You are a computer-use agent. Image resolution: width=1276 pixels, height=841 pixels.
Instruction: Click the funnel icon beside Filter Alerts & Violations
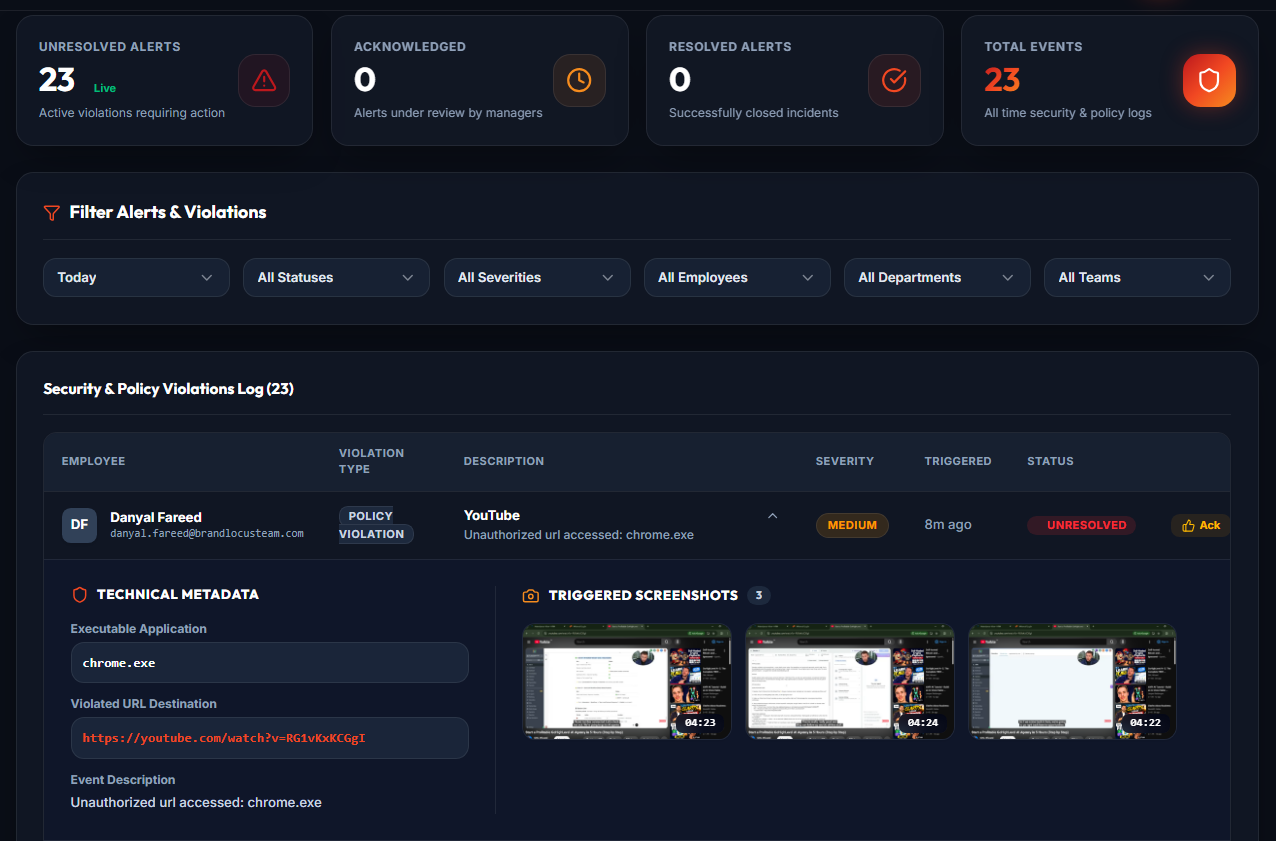pyautogui.click(x=52, y=212)
